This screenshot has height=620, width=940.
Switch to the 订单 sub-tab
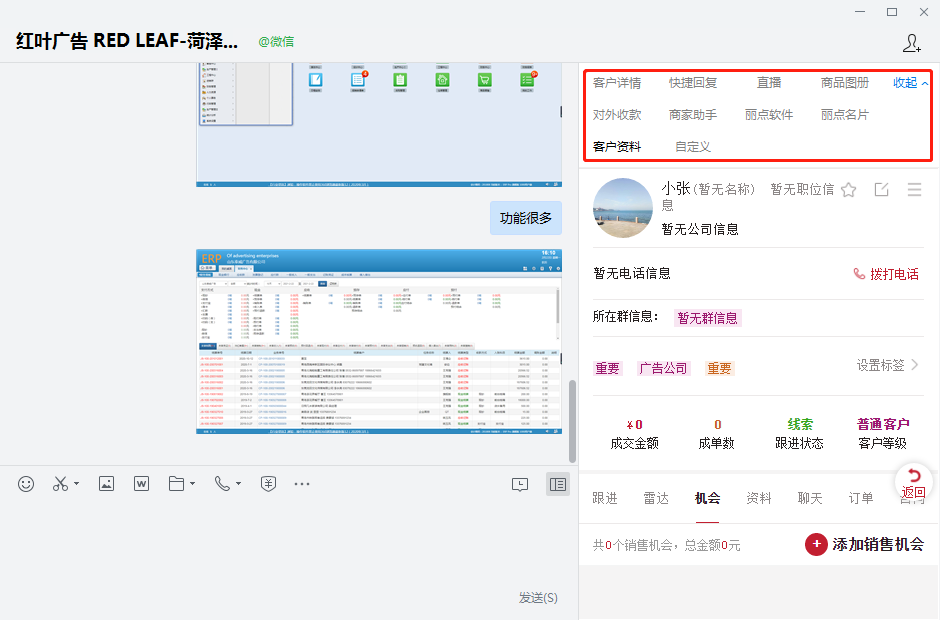(861, 498)
